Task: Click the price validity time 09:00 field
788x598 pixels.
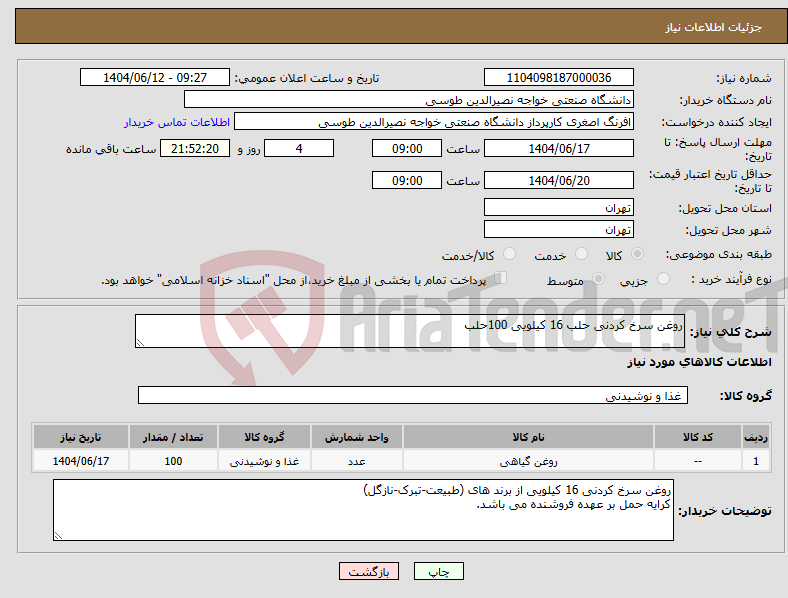Action: [407, 180]
